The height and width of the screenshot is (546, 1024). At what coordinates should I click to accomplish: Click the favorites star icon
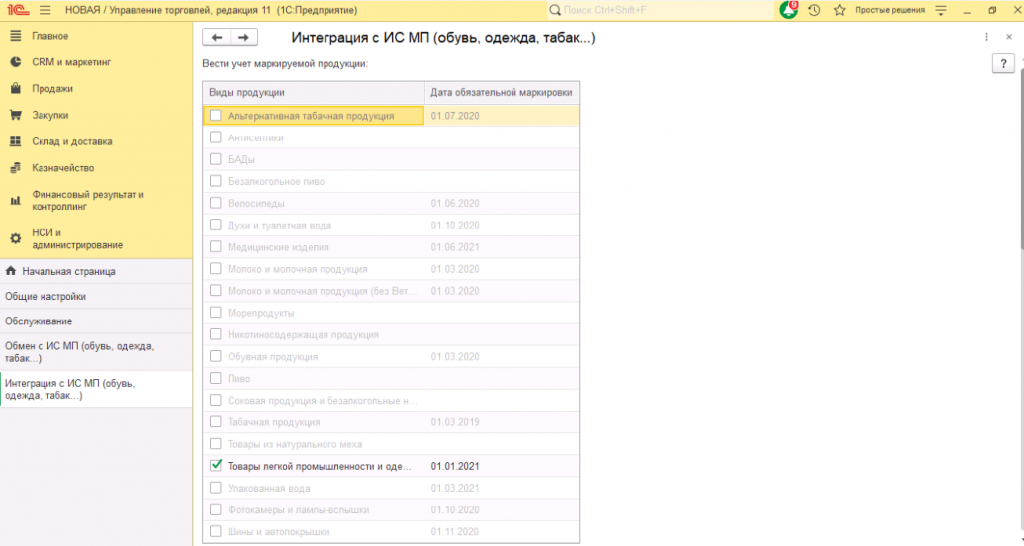(x=840, y=9)
